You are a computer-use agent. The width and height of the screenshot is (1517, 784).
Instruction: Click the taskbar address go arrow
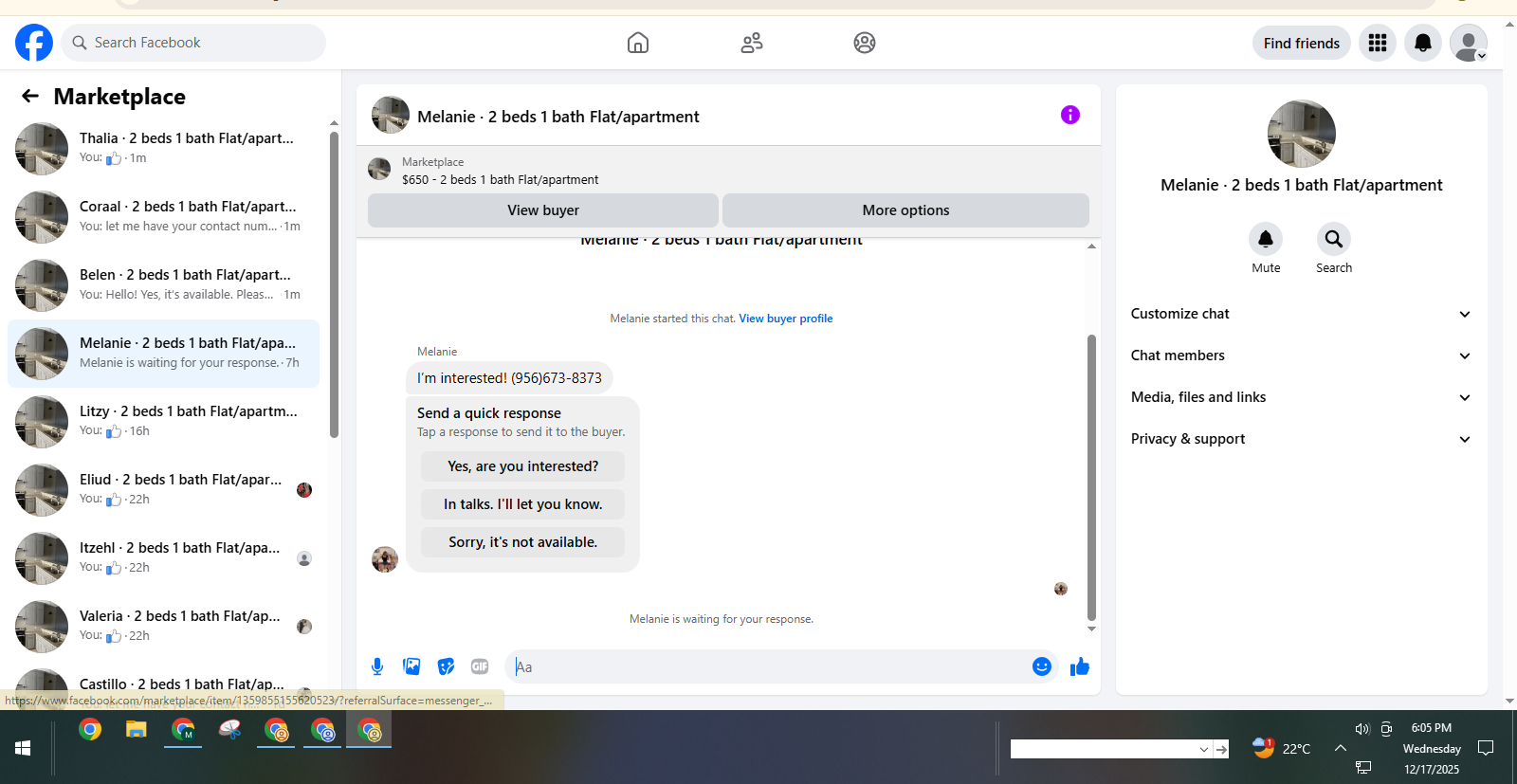tap(1222, 749)
